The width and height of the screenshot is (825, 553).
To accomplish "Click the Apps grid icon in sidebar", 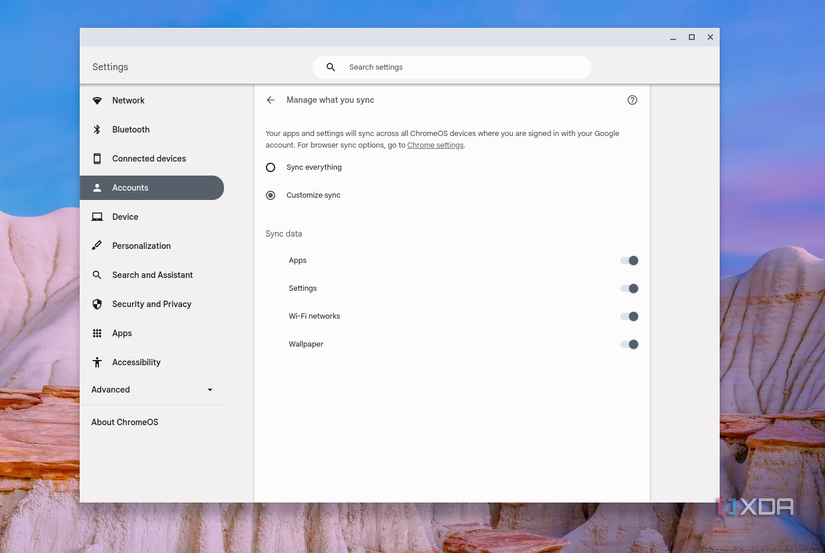I will [97, 333].
